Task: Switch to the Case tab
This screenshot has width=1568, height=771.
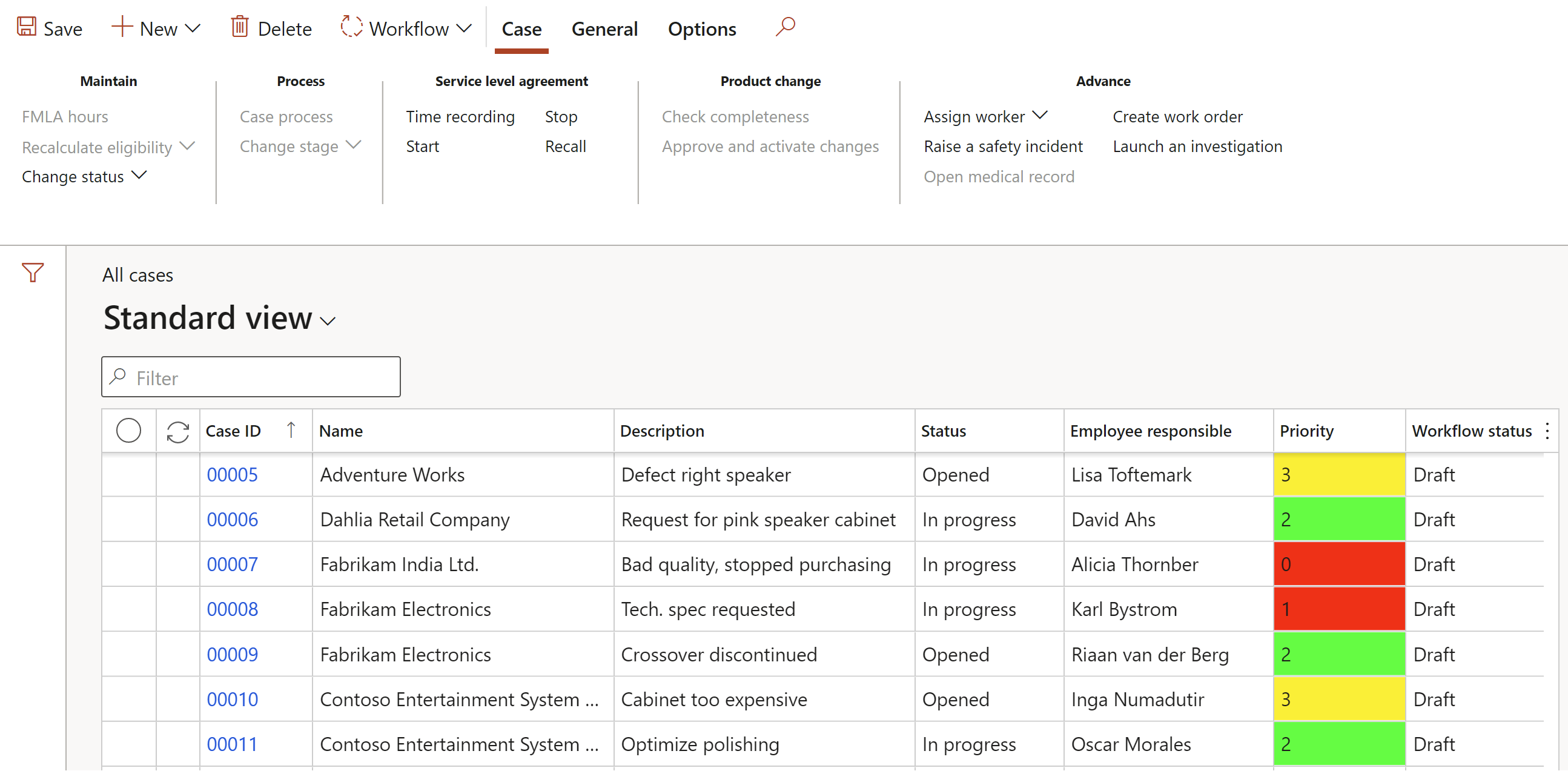Action: pos(521,28)
